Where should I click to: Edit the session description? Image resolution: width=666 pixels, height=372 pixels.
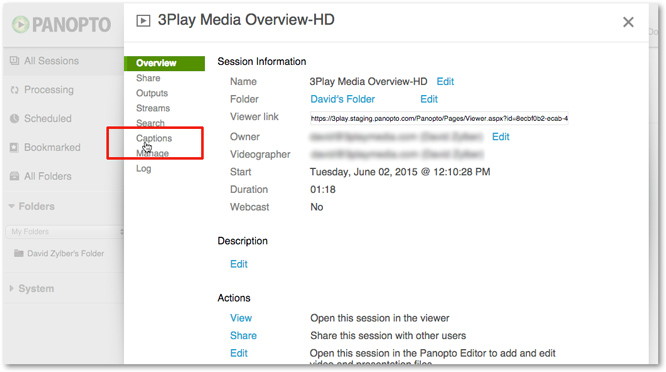coord(239,264)
